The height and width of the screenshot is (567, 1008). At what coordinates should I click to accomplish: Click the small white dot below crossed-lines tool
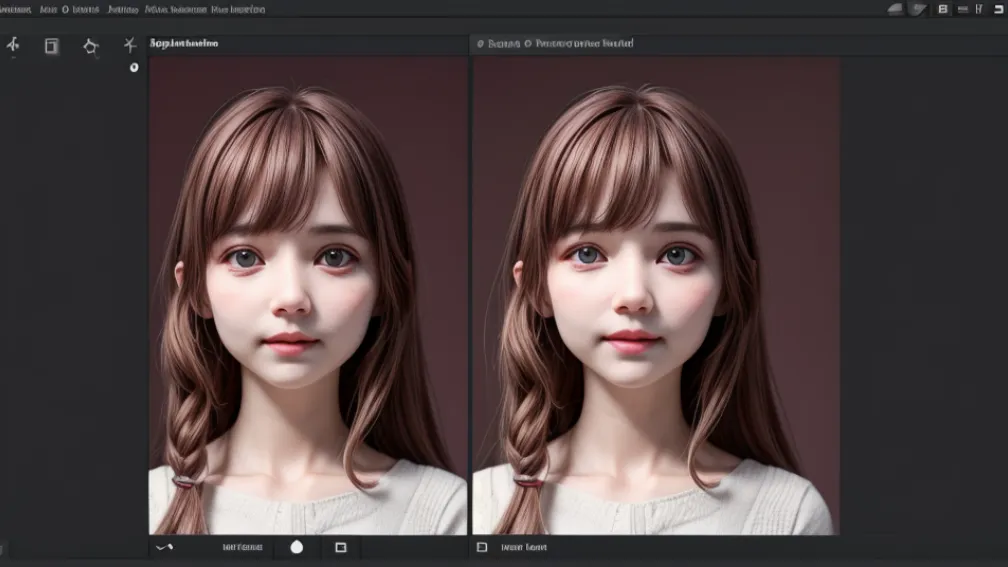[134, 67]
